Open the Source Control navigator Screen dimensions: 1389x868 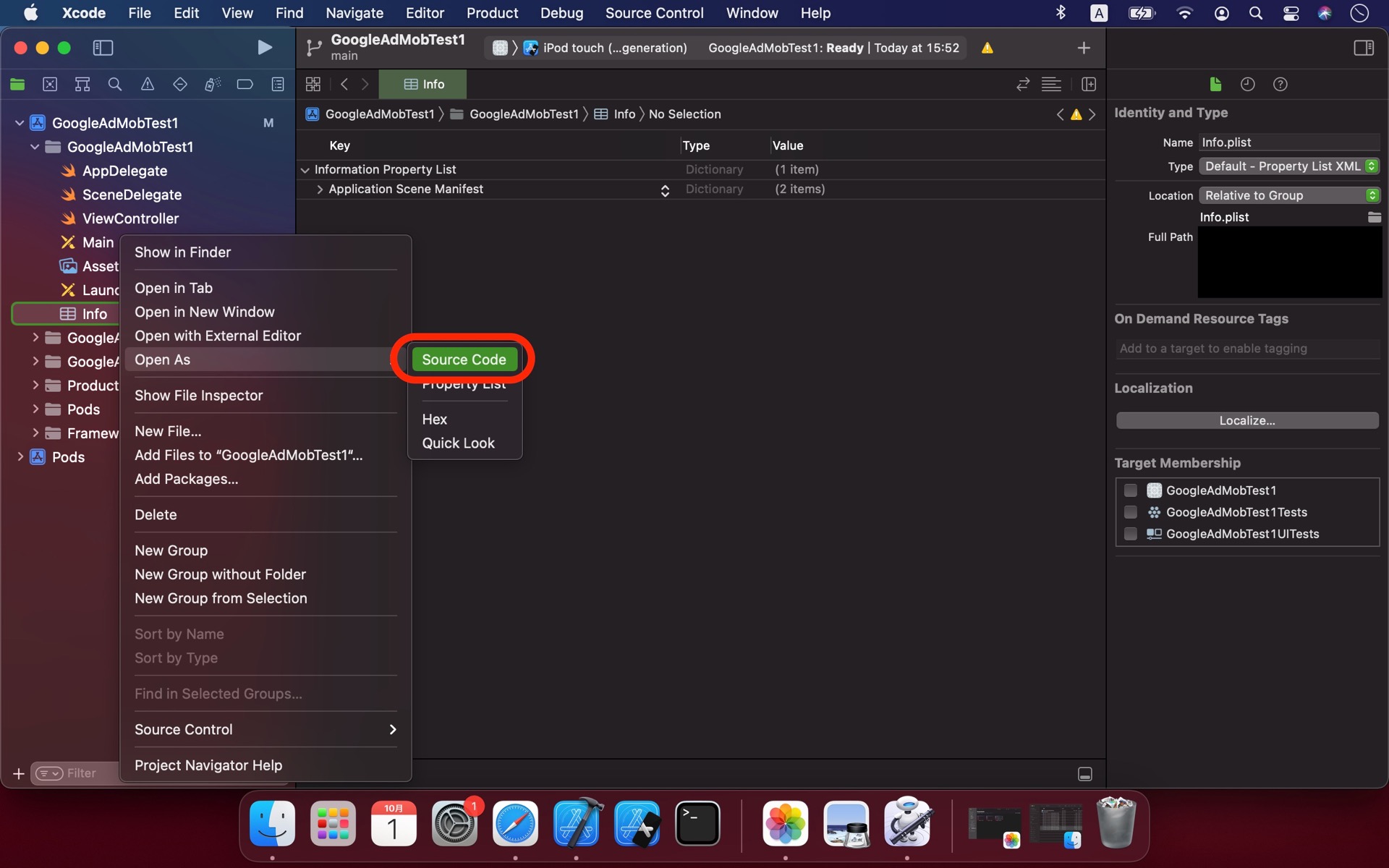coord(50,85)
